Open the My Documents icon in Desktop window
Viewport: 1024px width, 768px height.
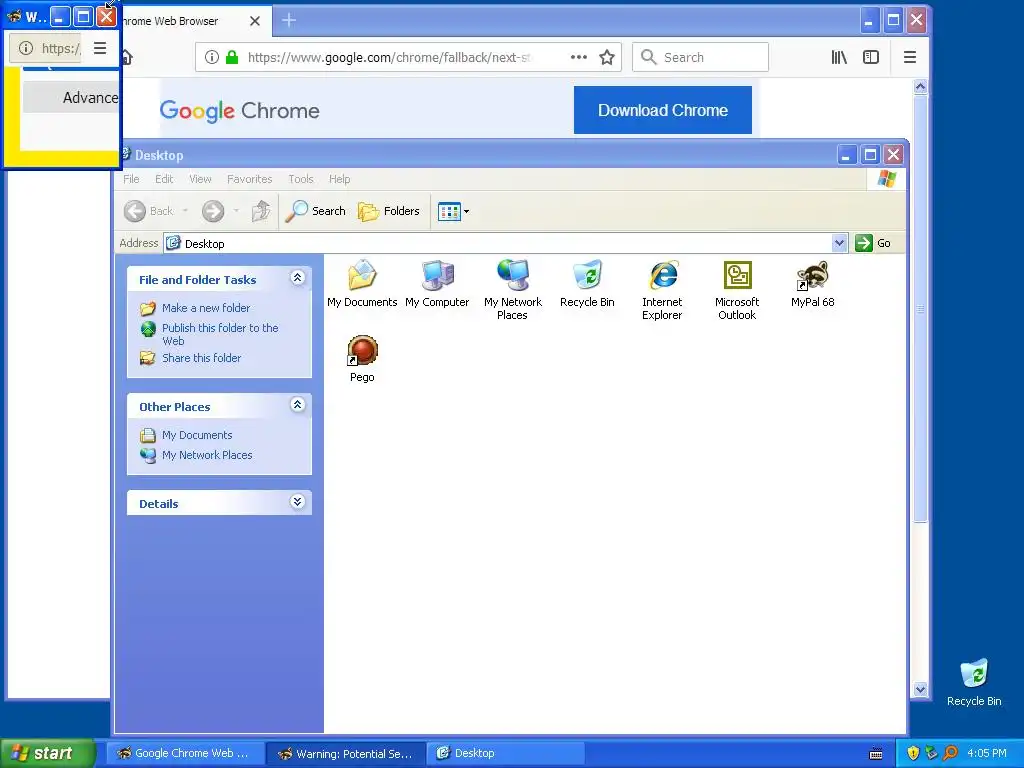[362, 283]
